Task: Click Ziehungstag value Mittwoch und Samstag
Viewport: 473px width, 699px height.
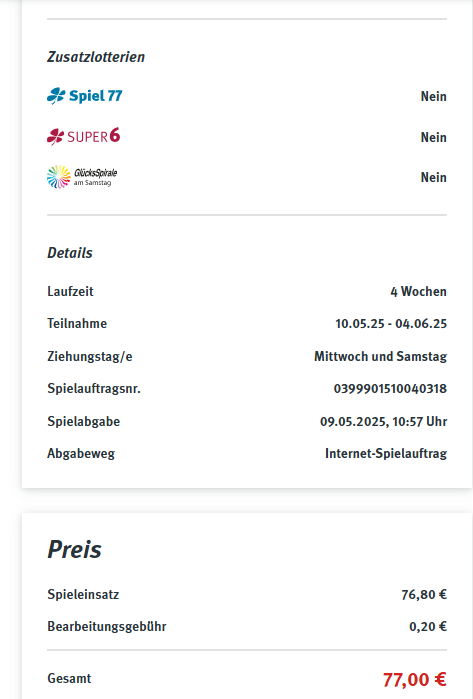Action: 380,357
